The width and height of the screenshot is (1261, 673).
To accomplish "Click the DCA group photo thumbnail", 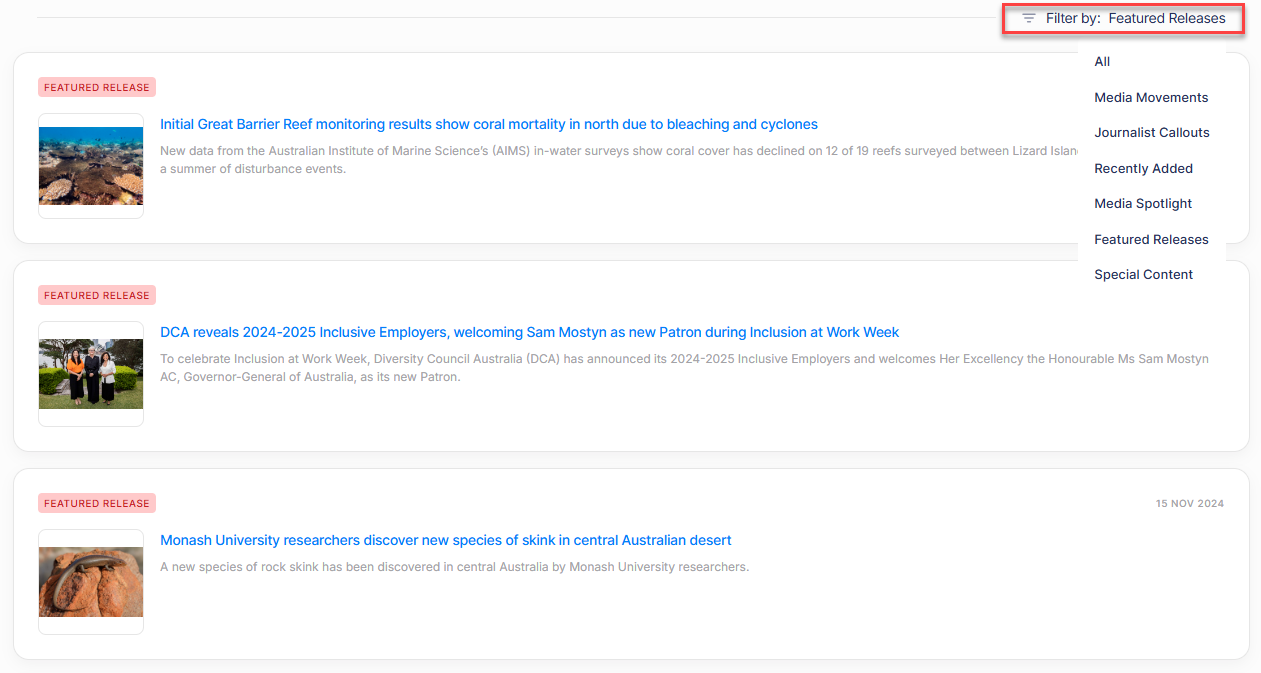I will [91, 374].
